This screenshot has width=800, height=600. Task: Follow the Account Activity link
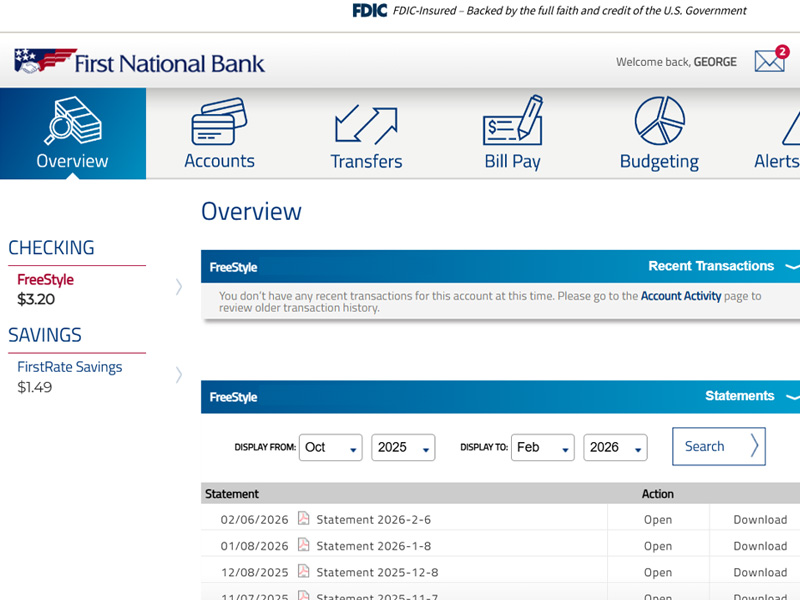tap(680, 296)
